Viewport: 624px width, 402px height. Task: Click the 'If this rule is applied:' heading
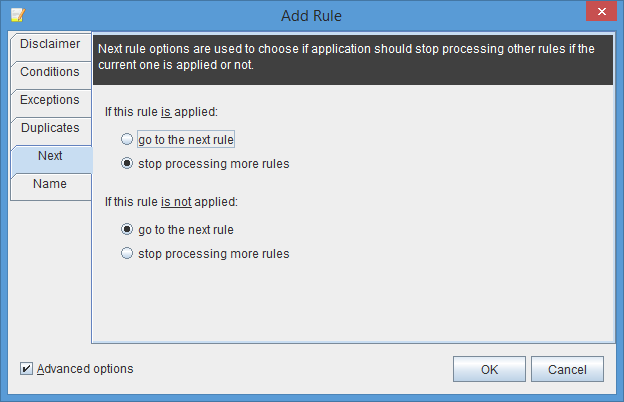pyautogui.click(x=161, y=112)
